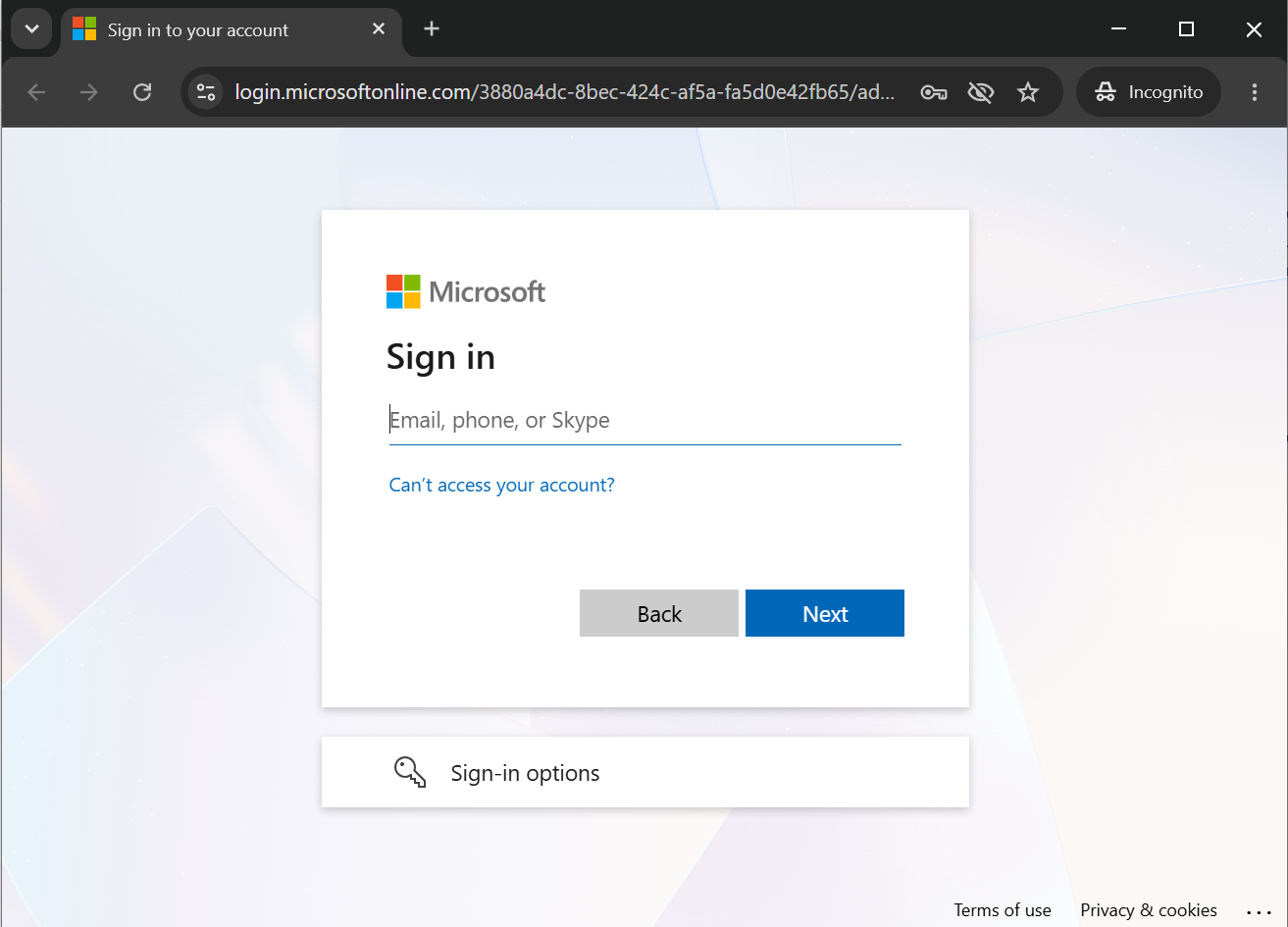The image size is (1288, 927).
Task: Click the Incognito indicator button
Action: click(1149, 92)
